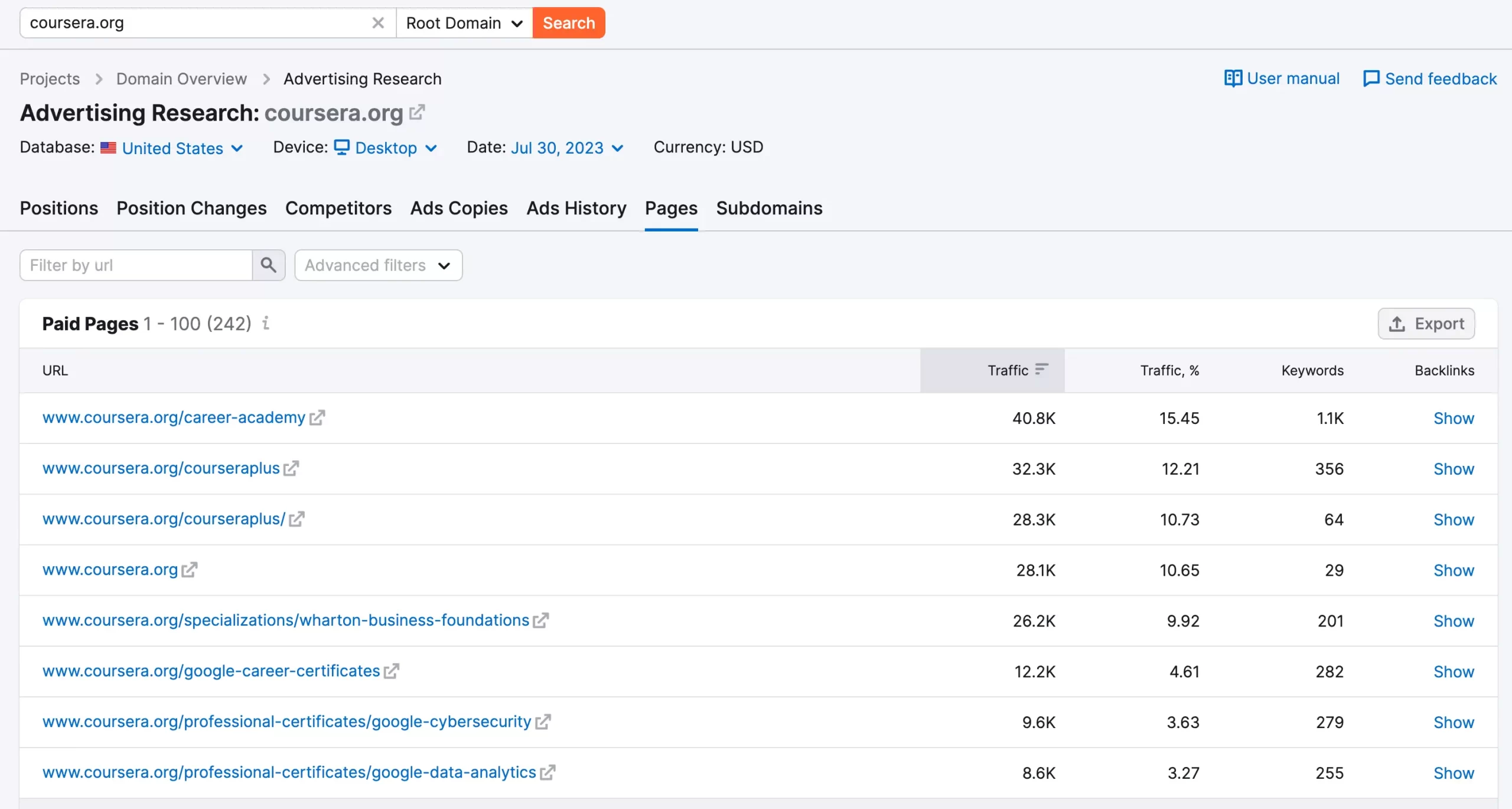The height and width of the screenshot is (809, 1512).
Task: Open google-cybersecurity external link icon
Action: [x=543, y=722]
